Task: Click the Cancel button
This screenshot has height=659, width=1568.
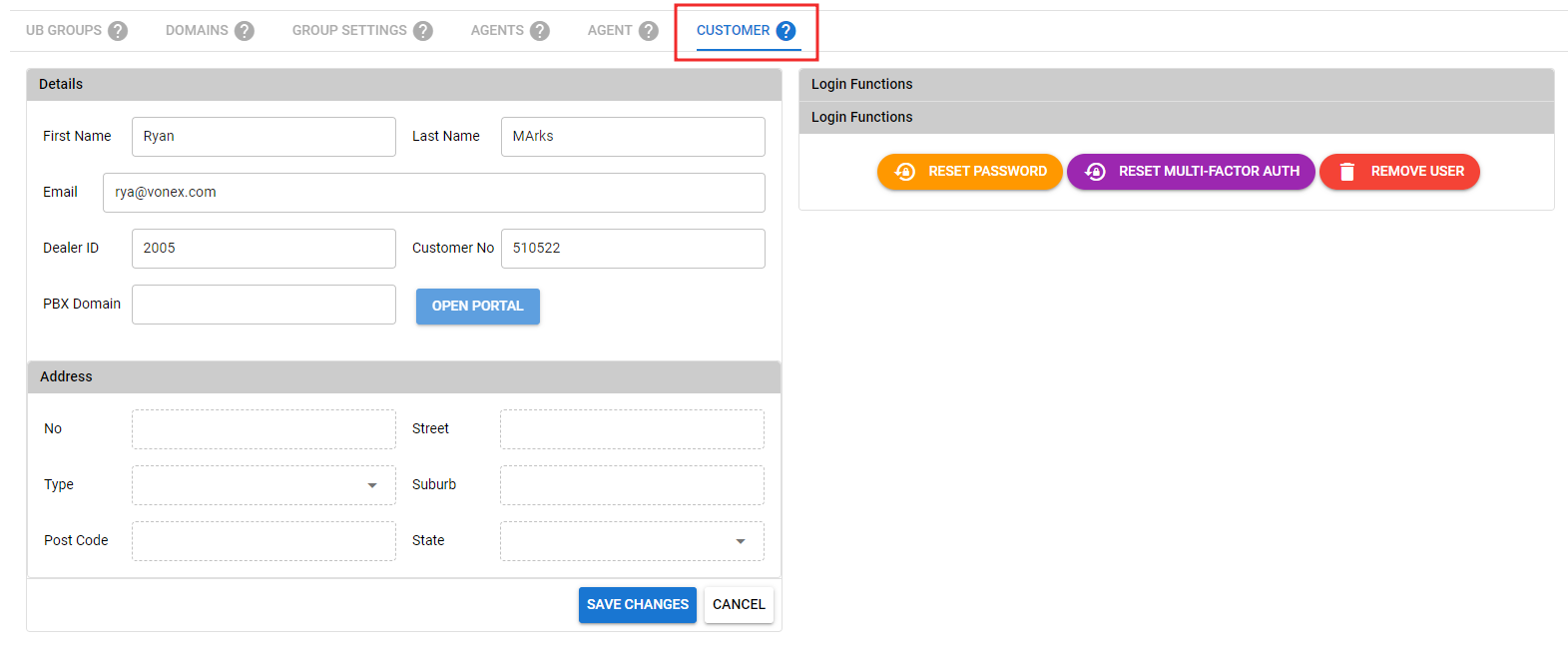Action: (x=739, y=605)
